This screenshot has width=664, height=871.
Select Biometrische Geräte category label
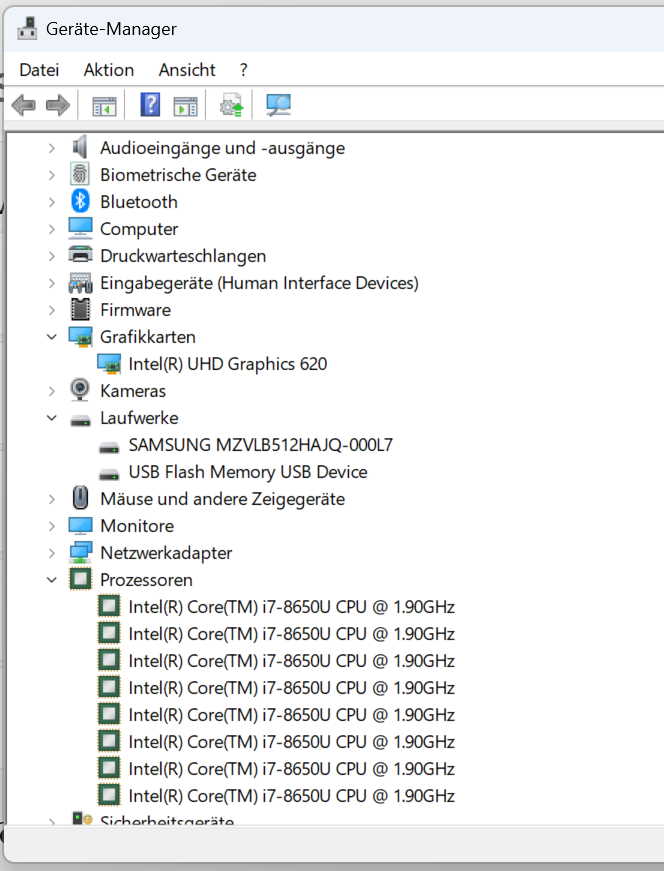click(178, 175)
